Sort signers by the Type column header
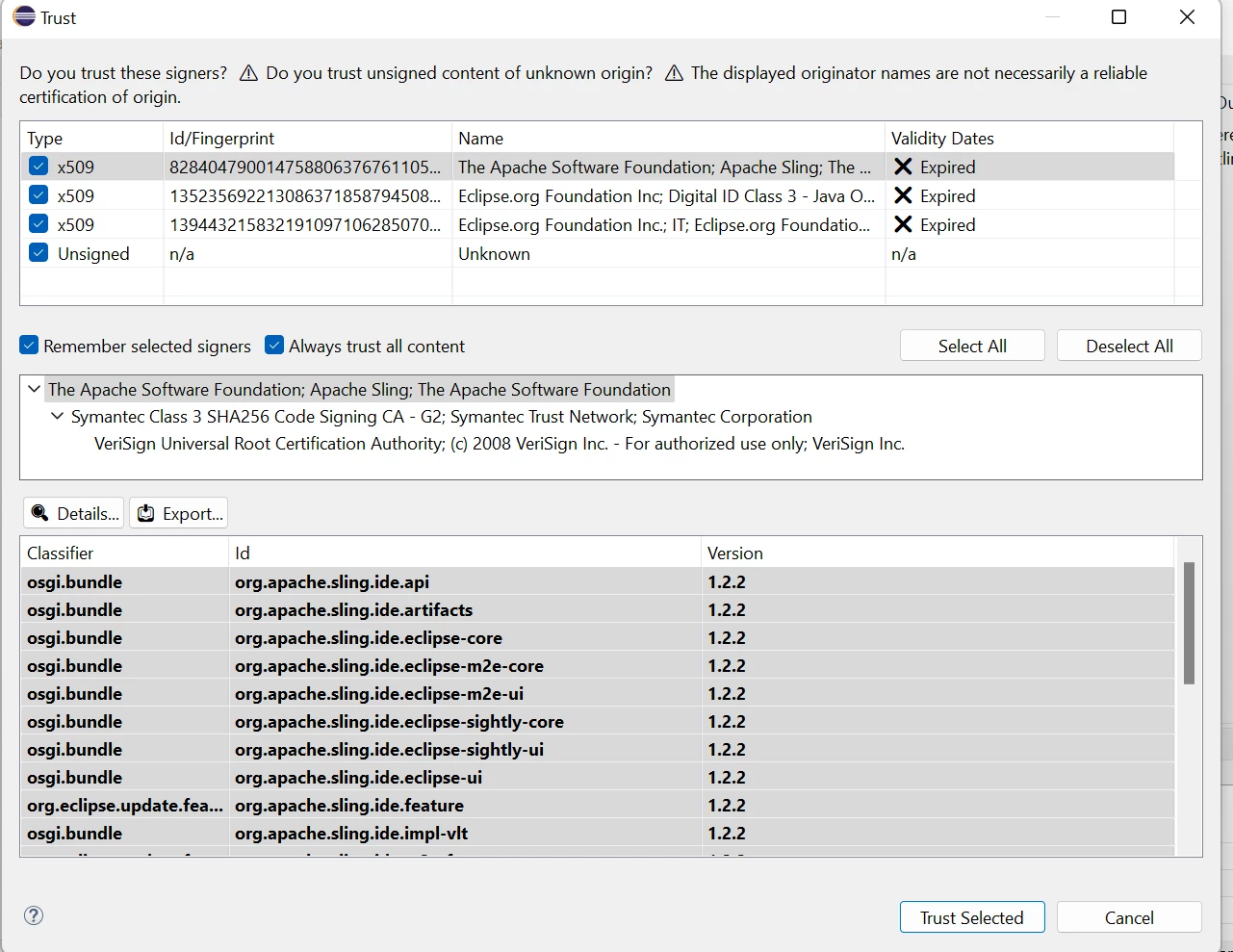Image resolution: width=1233 pixels, height=952 pixels. coord(91,138)
